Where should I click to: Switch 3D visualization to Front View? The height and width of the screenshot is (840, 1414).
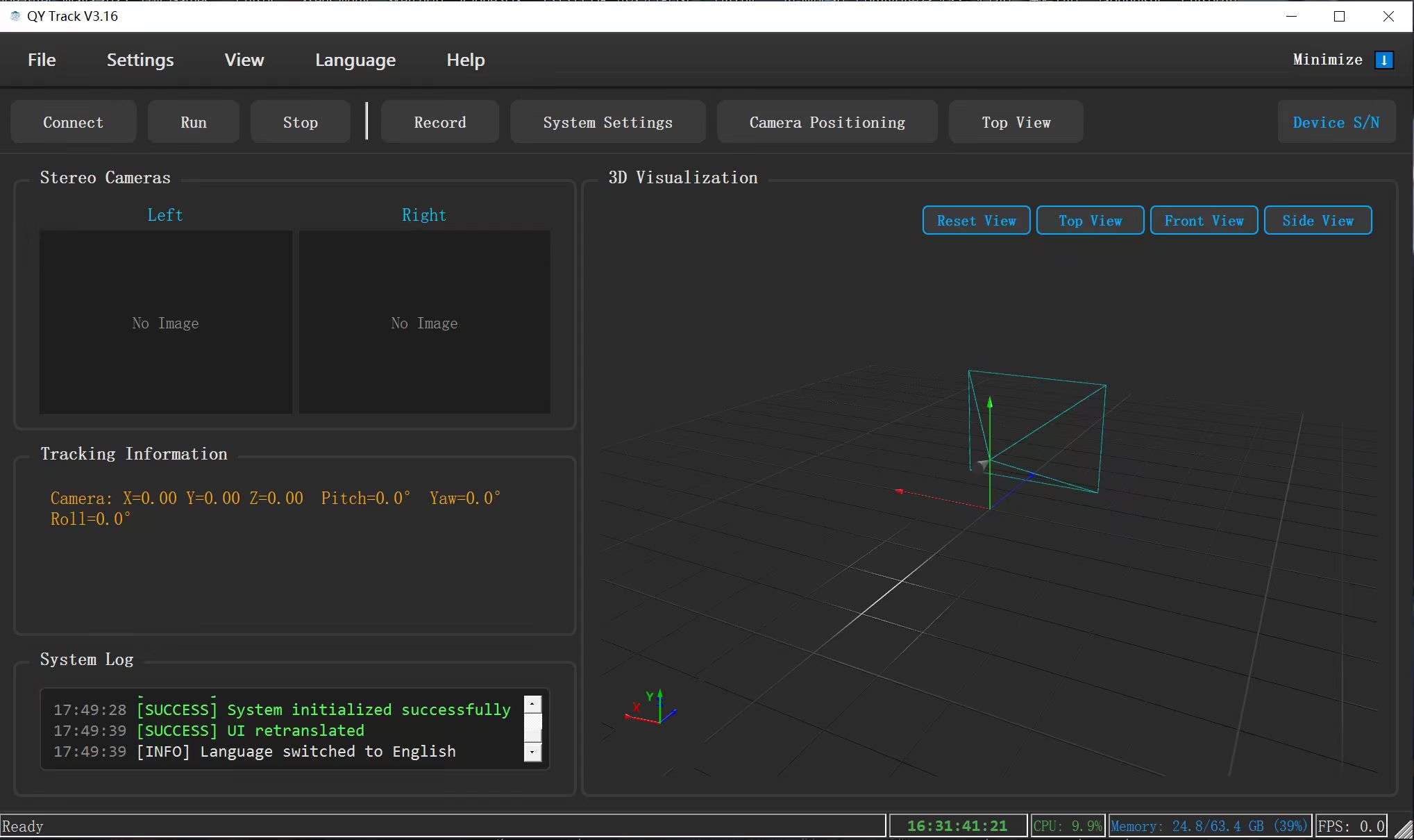pos(1204,221)
